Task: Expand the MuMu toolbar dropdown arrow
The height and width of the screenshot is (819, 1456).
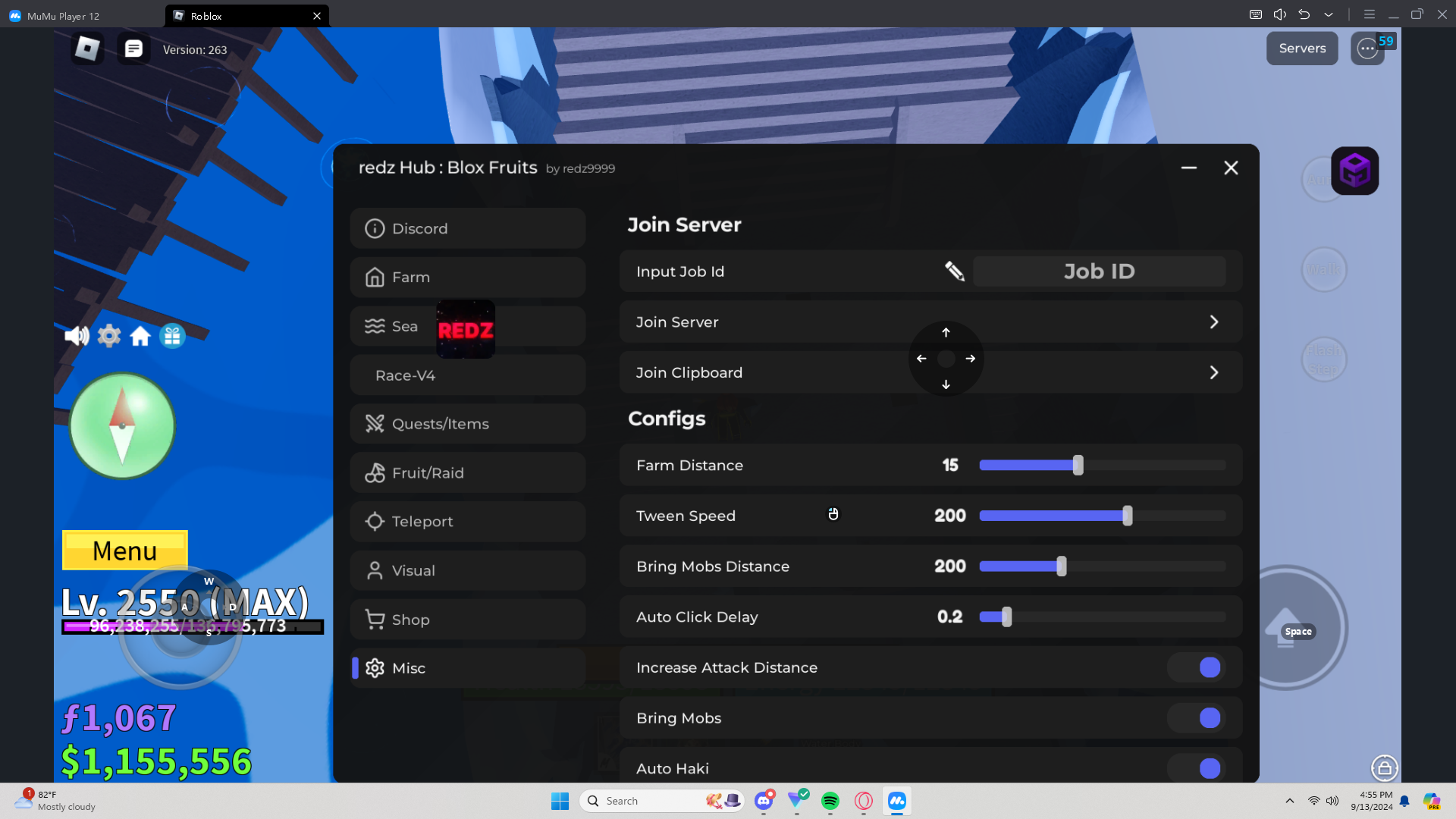Action: click(x=1329, y=14)
